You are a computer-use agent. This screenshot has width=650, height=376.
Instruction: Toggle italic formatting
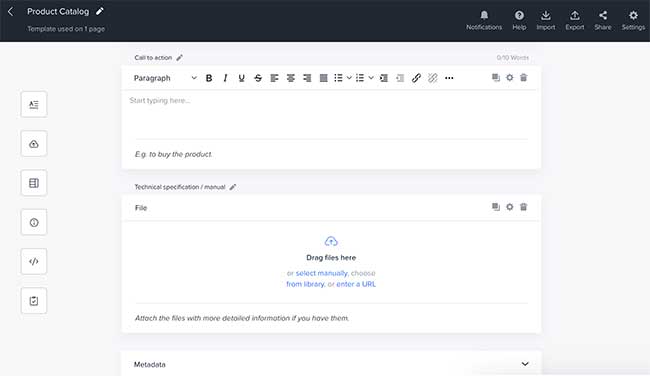coord(225,78)
